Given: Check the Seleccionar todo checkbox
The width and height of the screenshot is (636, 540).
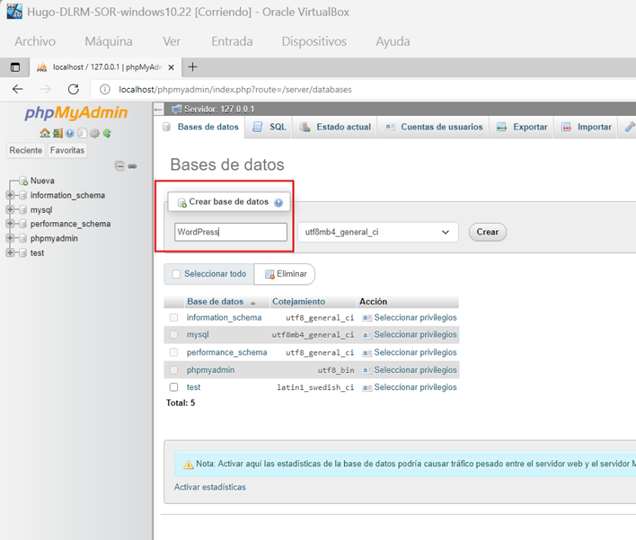Looking at the screenshot, I should [x=176, y=274].
